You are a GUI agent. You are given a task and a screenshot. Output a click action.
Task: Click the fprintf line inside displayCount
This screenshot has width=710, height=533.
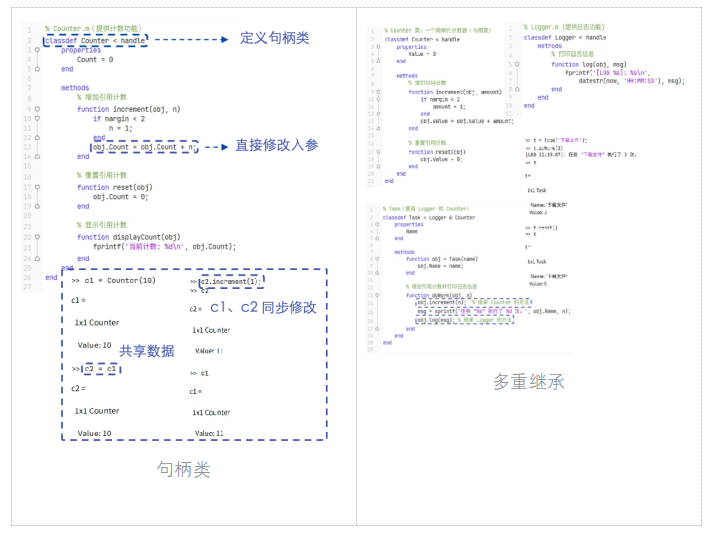164,246
